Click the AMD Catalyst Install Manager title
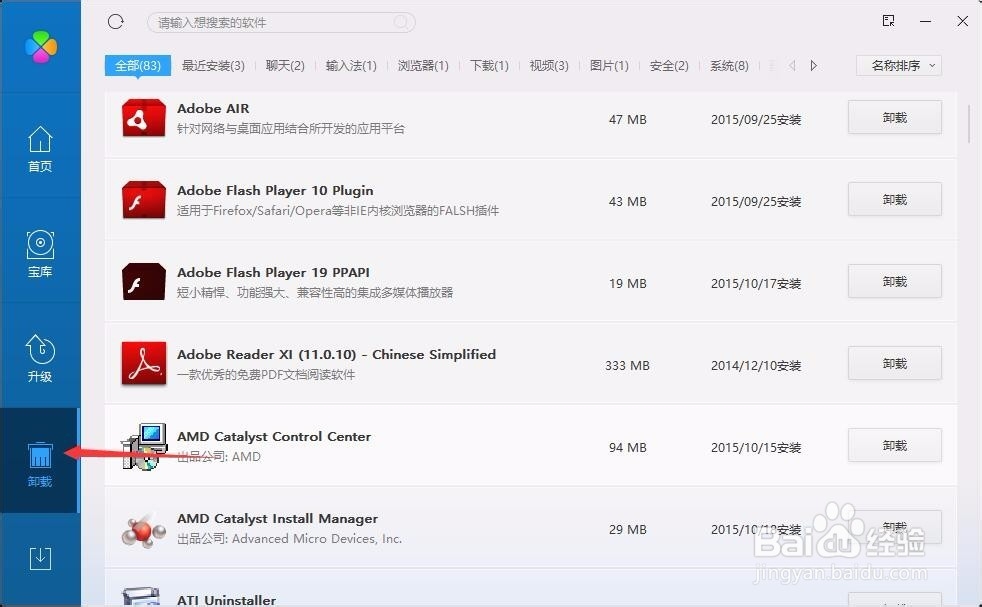982x607 pixels. coord(277,519)
